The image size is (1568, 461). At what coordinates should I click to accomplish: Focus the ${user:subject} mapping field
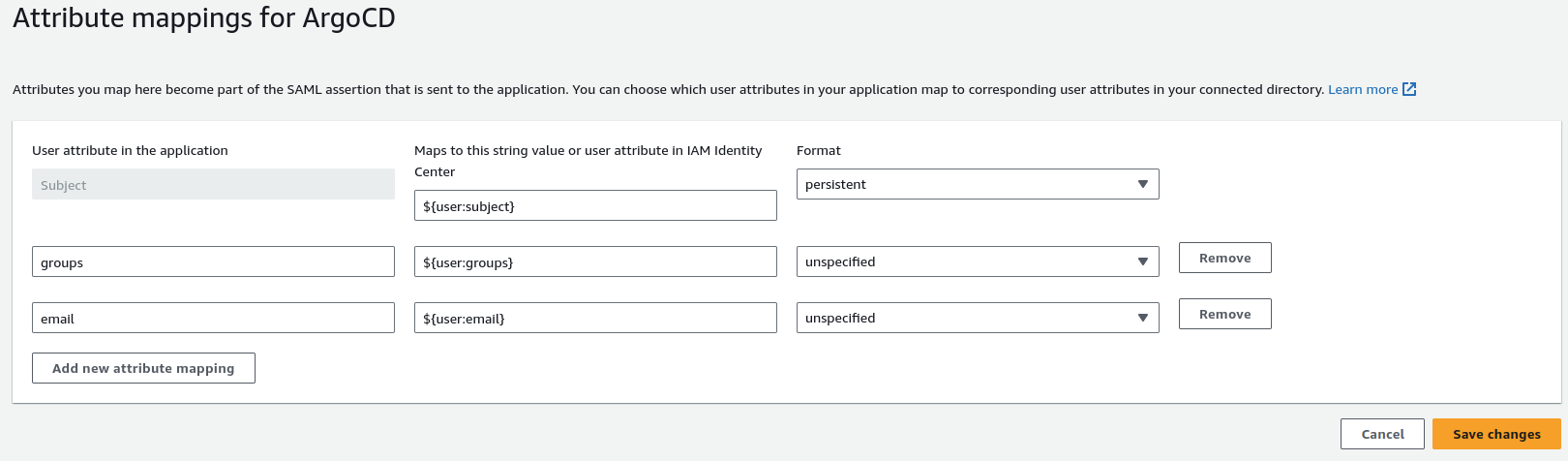pyautogui.click(x=595, y=205)
